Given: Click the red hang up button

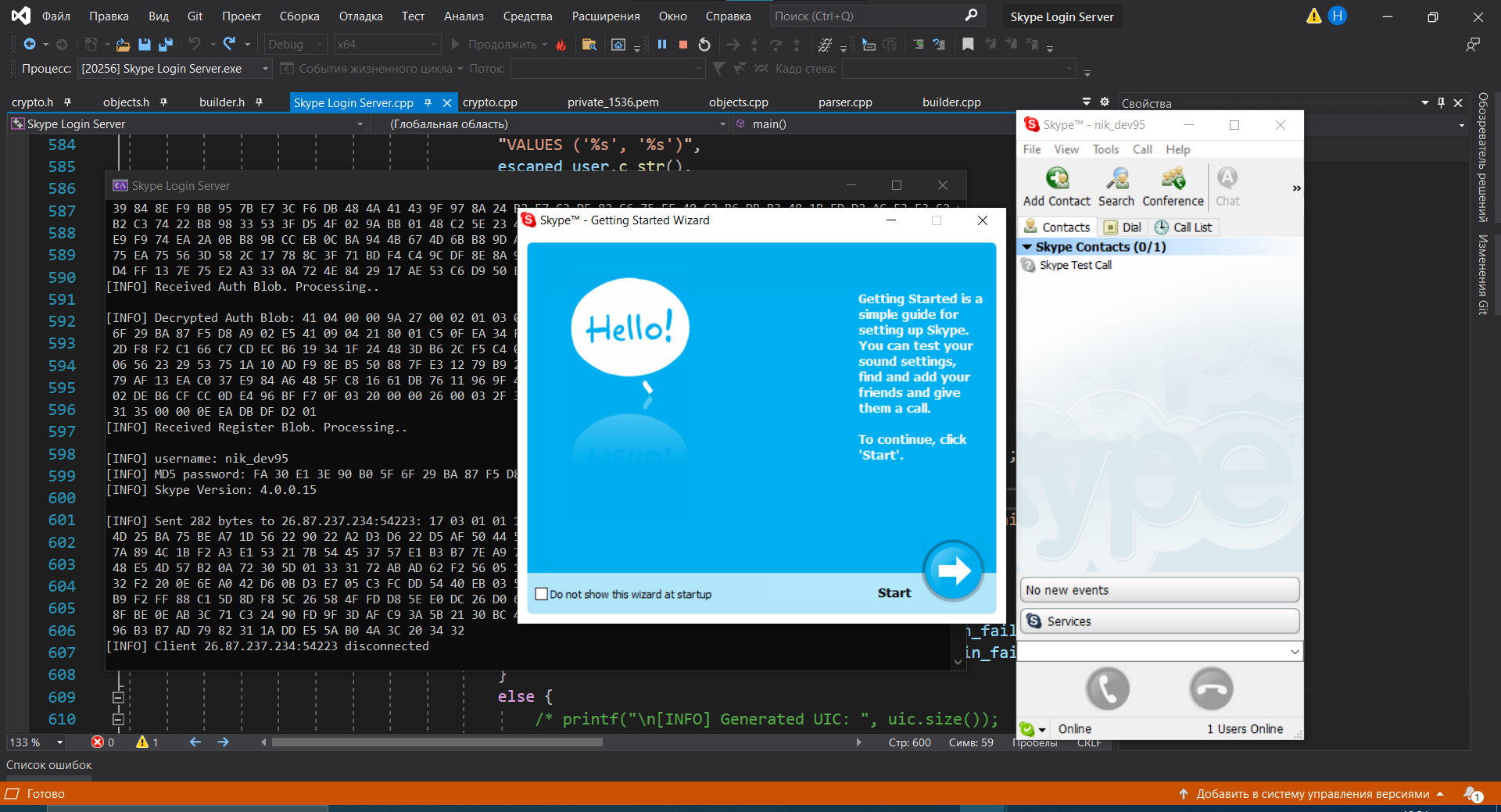Looking at the screenshot, I should [x=1211, y=689].
